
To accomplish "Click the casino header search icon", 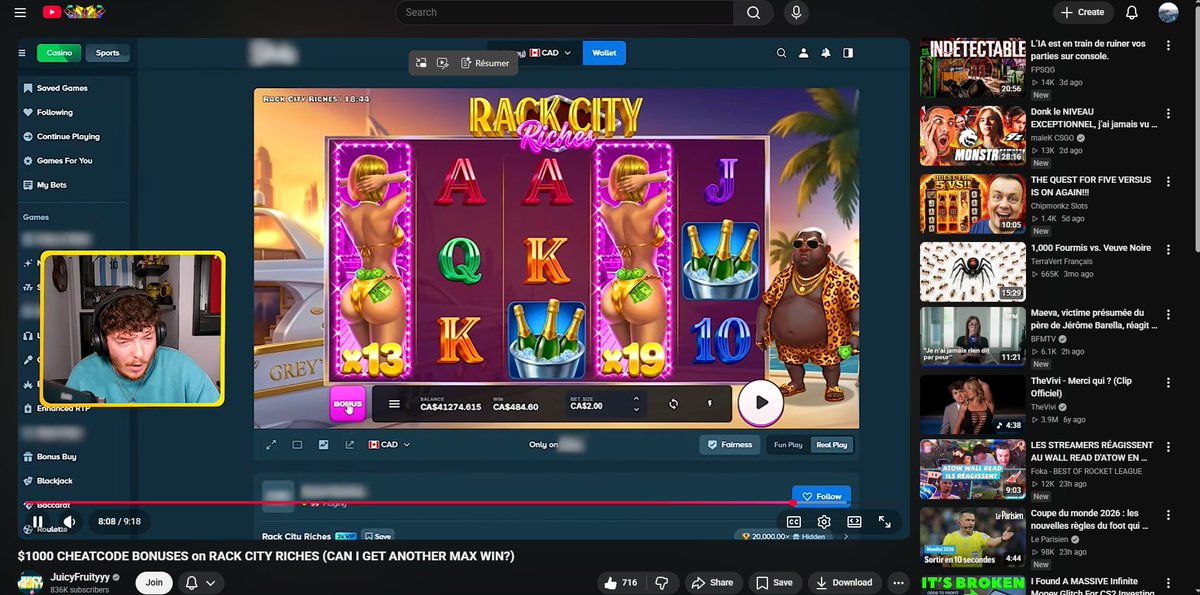I will (781, 53).
